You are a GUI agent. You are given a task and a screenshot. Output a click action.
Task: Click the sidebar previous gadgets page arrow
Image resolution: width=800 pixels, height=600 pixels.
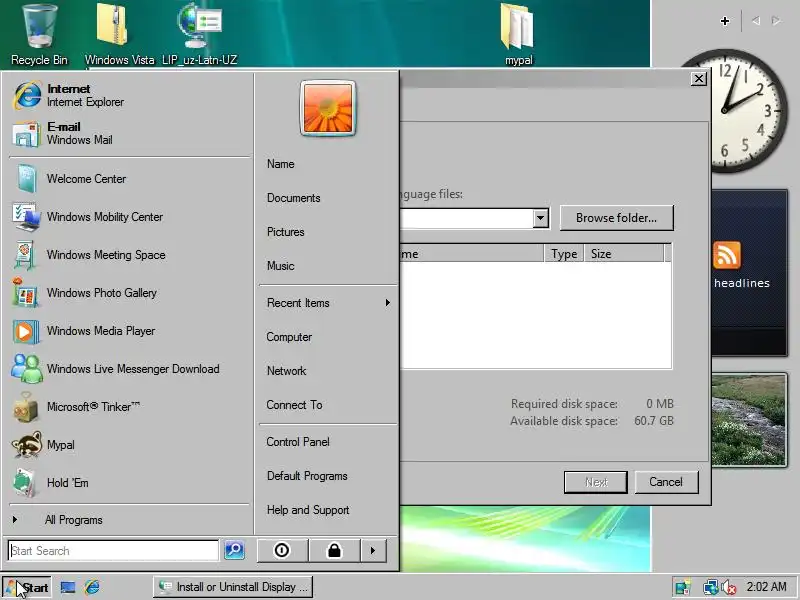click(756, 21)
